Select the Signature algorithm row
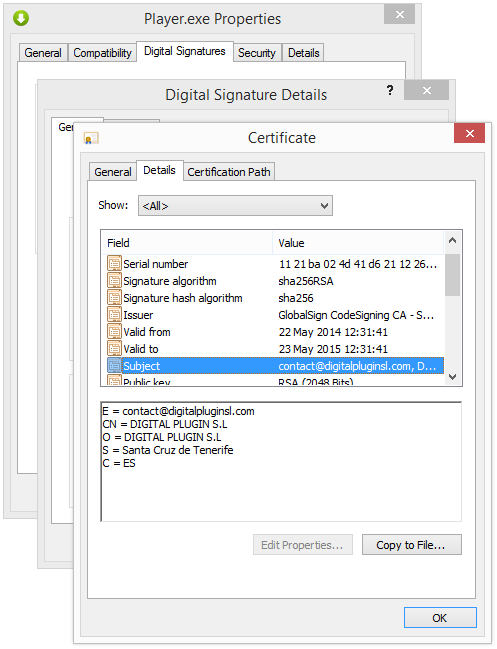497x649 pixels. (273, 281)
